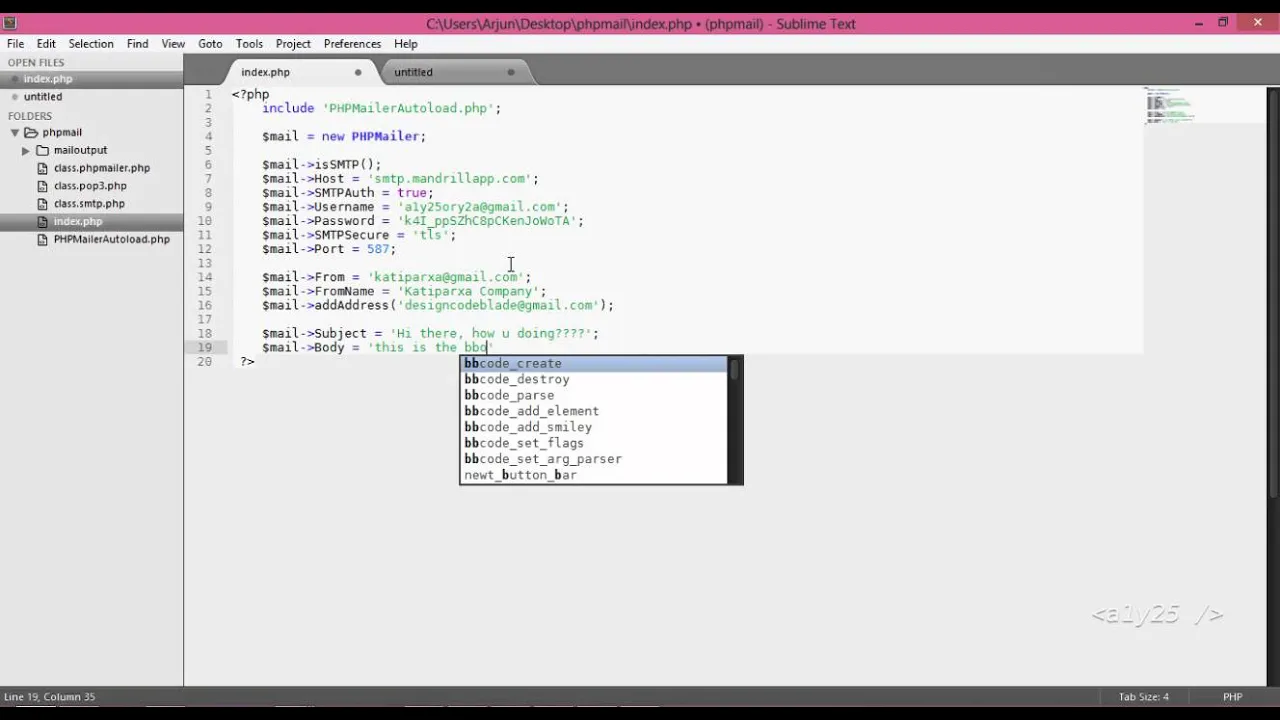Choose bbcode_set_arg_parser autocomplete suggestion
1280x720 pixels.
coord(594,460)
